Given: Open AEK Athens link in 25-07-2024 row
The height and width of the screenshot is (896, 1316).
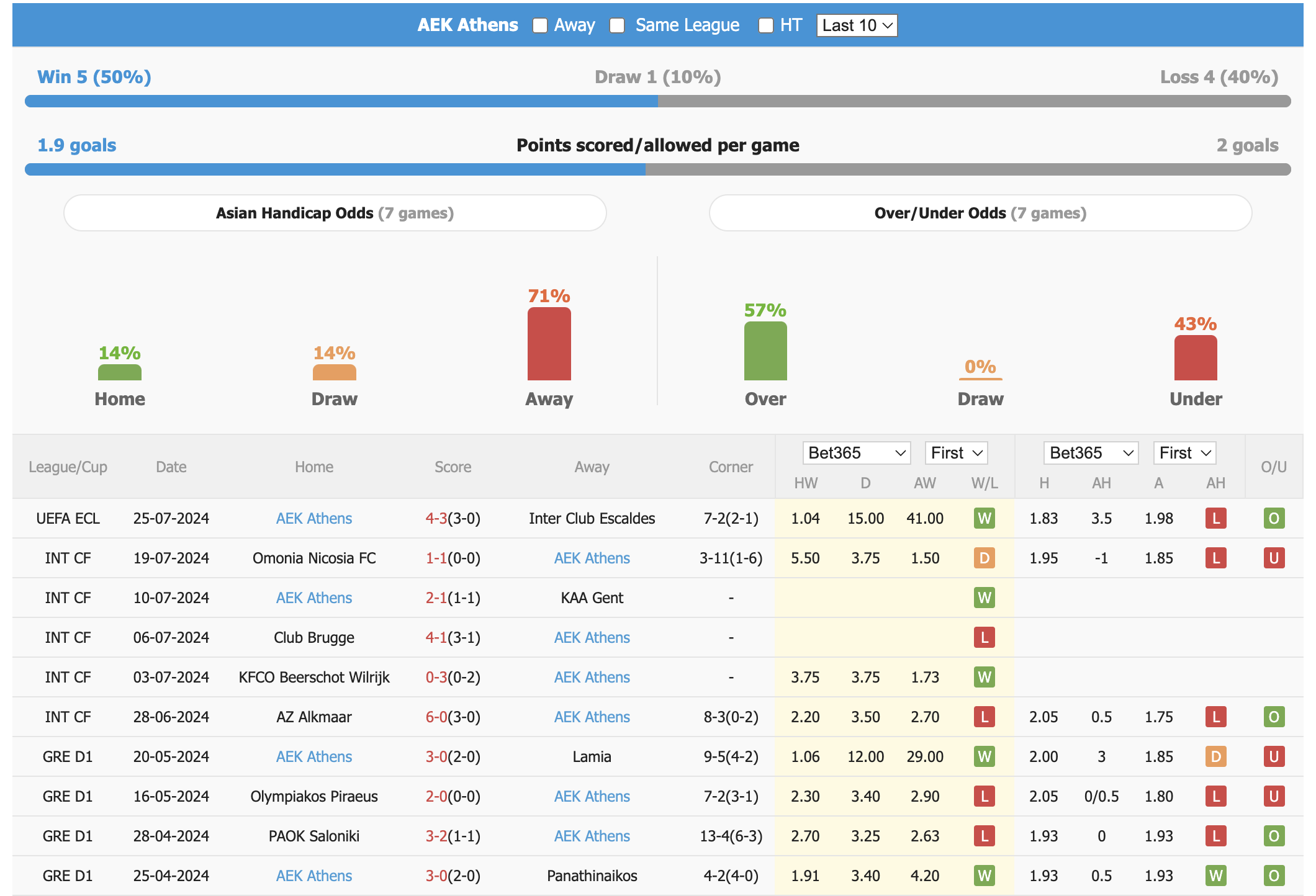Looking at the screenshot, I should click(x=314, y=518).
